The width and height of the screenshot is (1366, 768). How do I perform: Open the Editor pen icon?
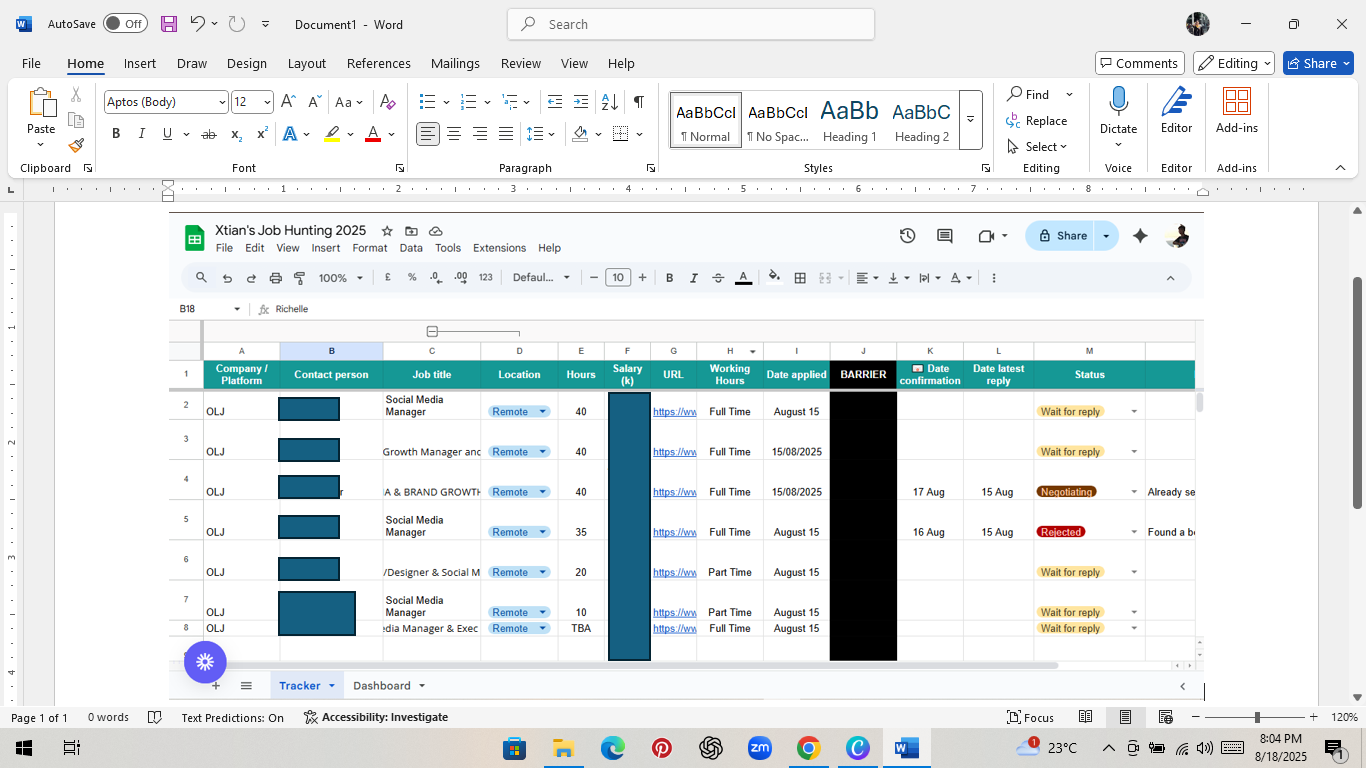pyautogui.click(x=1176, y=110)
